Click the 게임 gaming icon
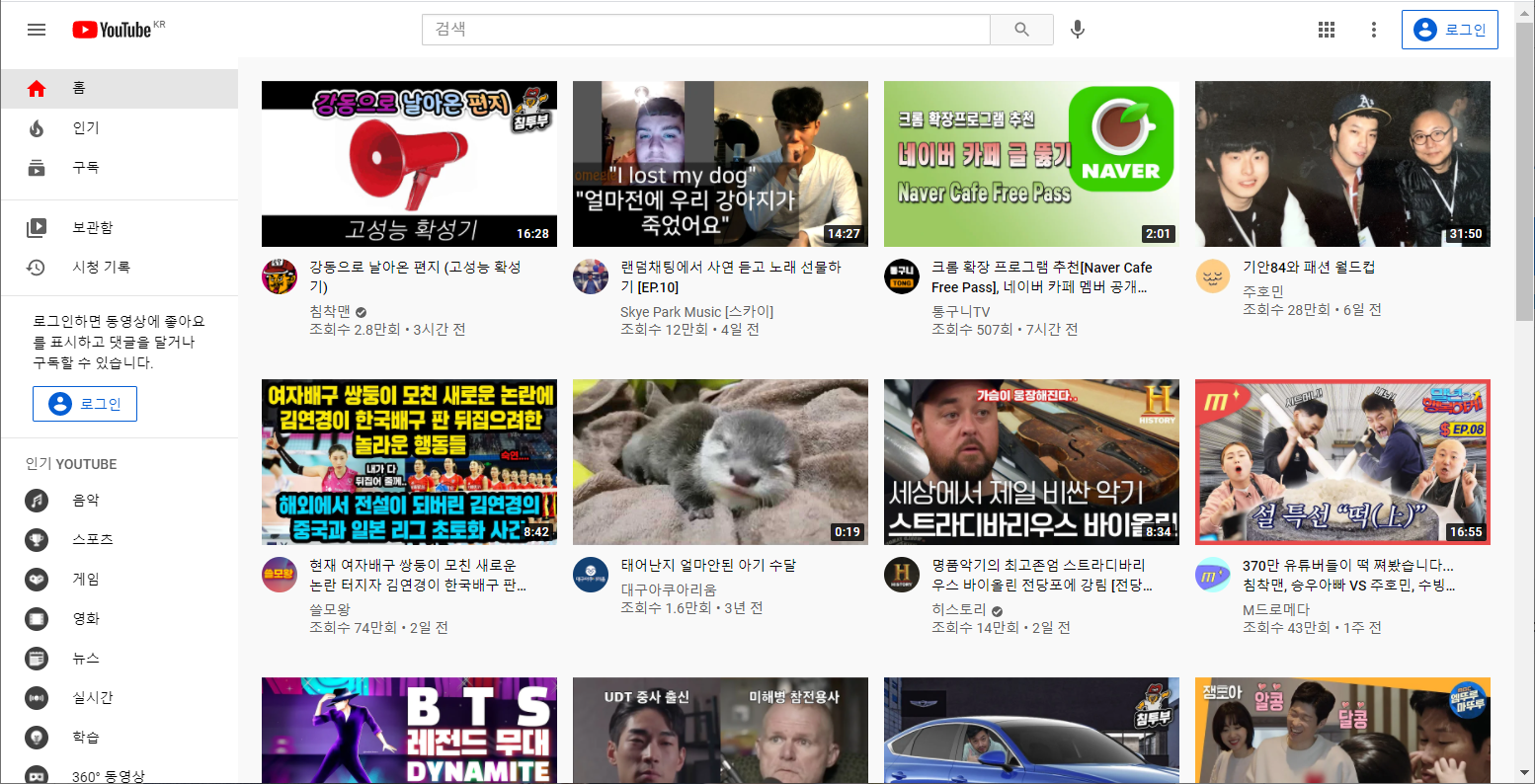The width and height of the screenshot is (1535, 784). 37,580
